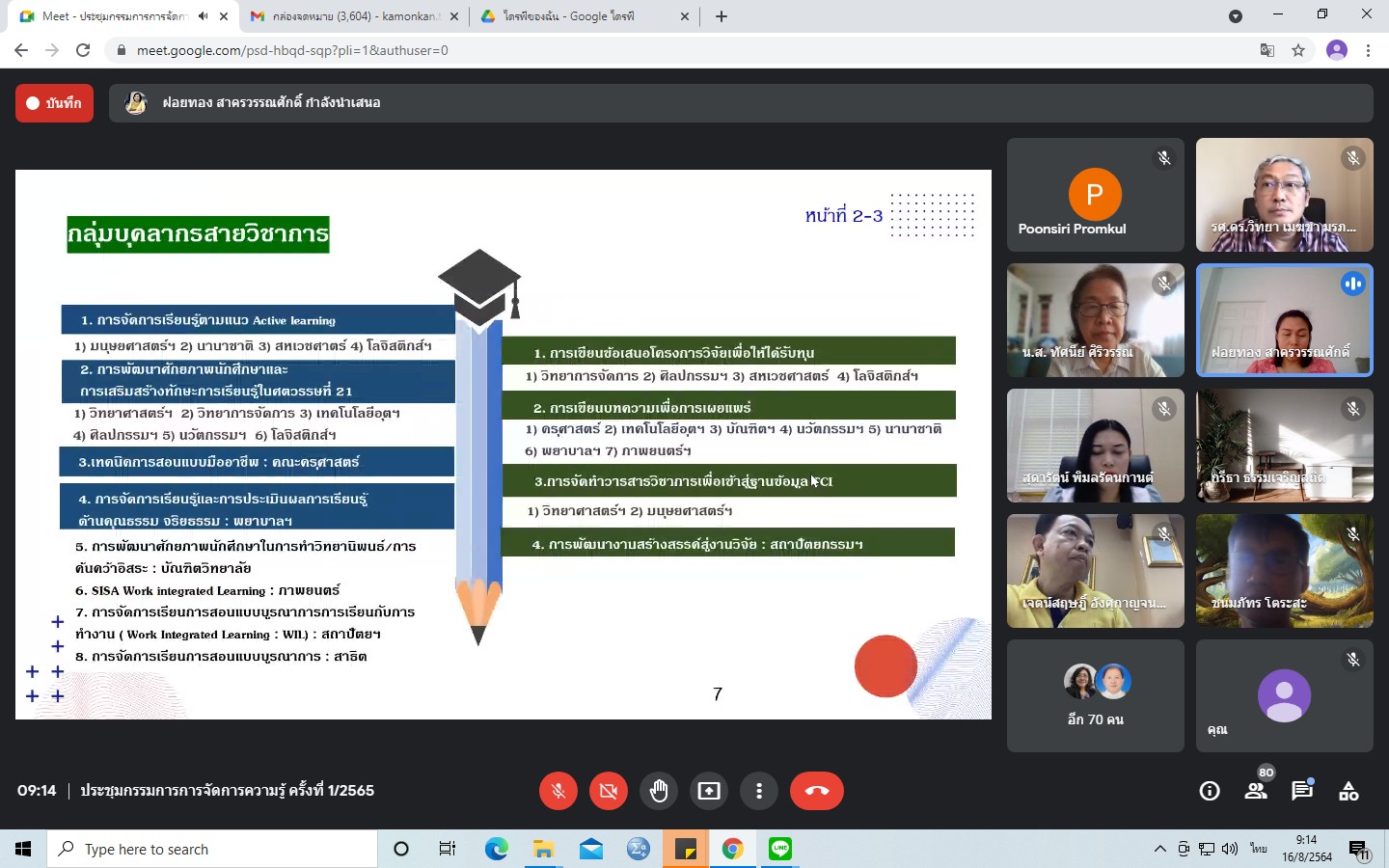Open meeting details info icon
The height and width of the screenshot is (868, 1389).
[1209, 791]
